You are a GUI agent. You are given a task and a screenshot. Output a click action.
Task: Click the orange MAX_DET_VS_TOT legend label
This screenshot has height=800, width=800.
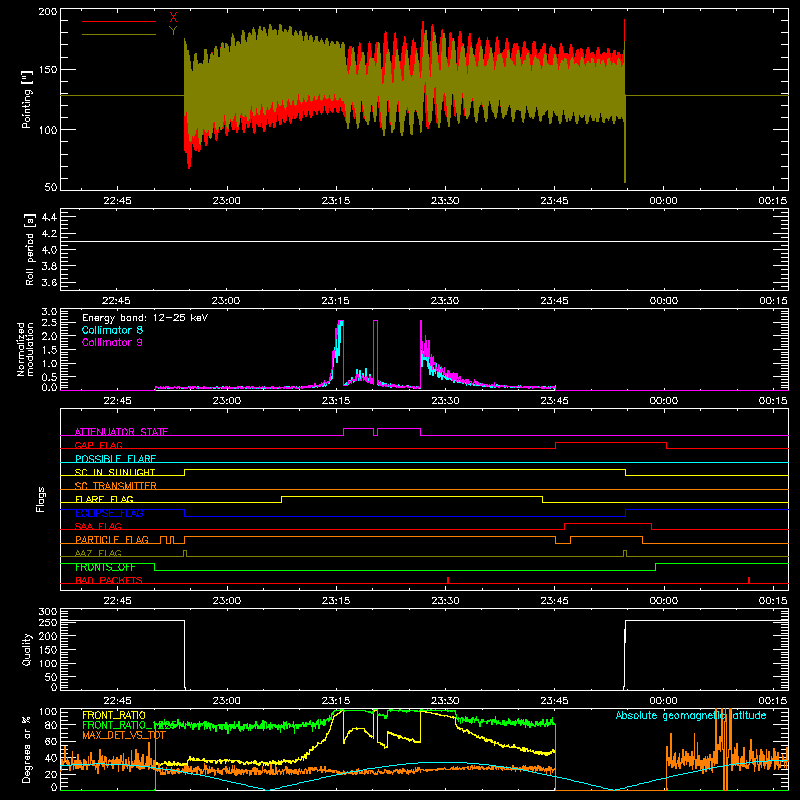[124, 735]
